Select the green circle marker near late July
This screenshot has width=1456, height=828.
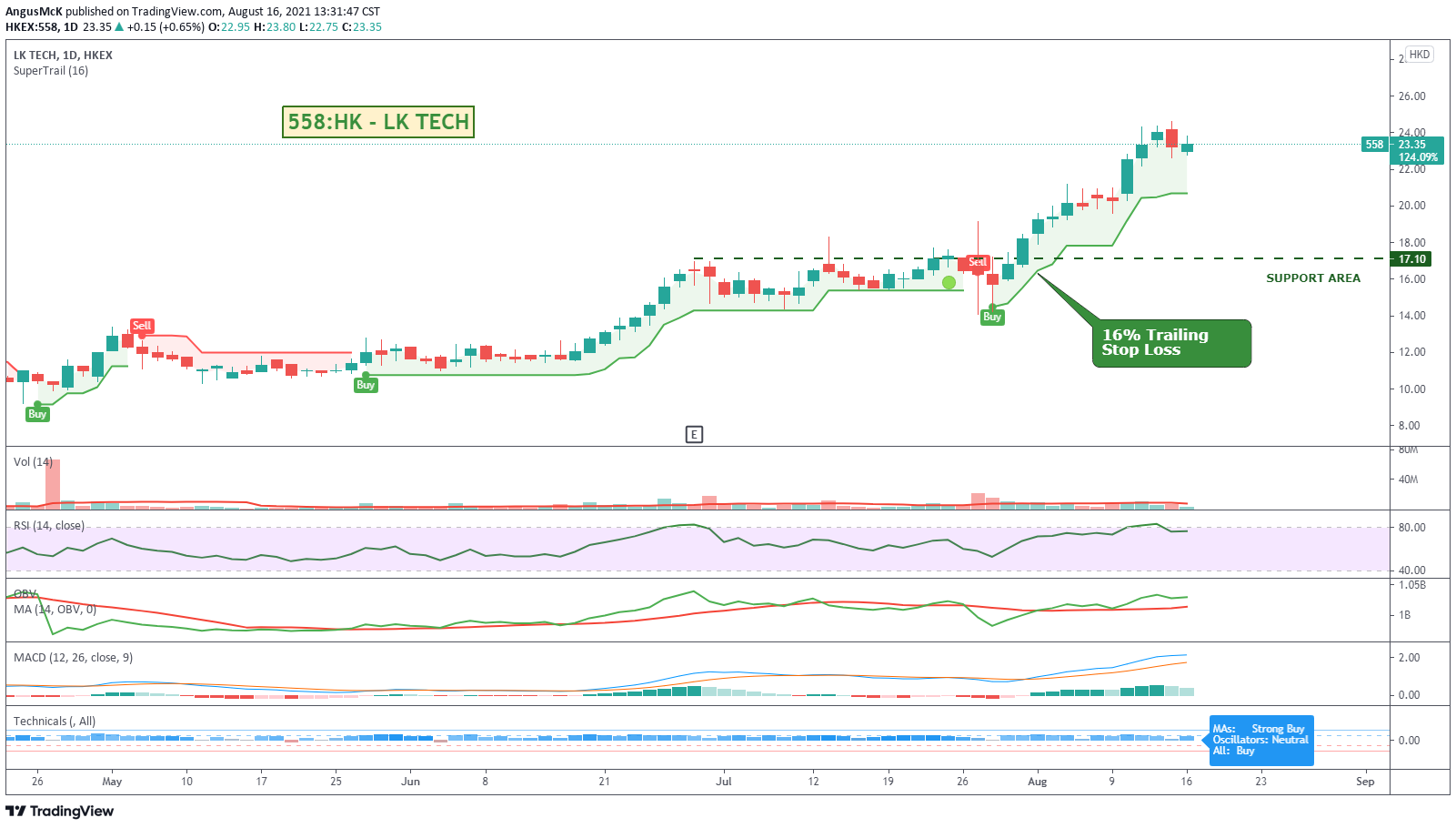tap(949, 283)
